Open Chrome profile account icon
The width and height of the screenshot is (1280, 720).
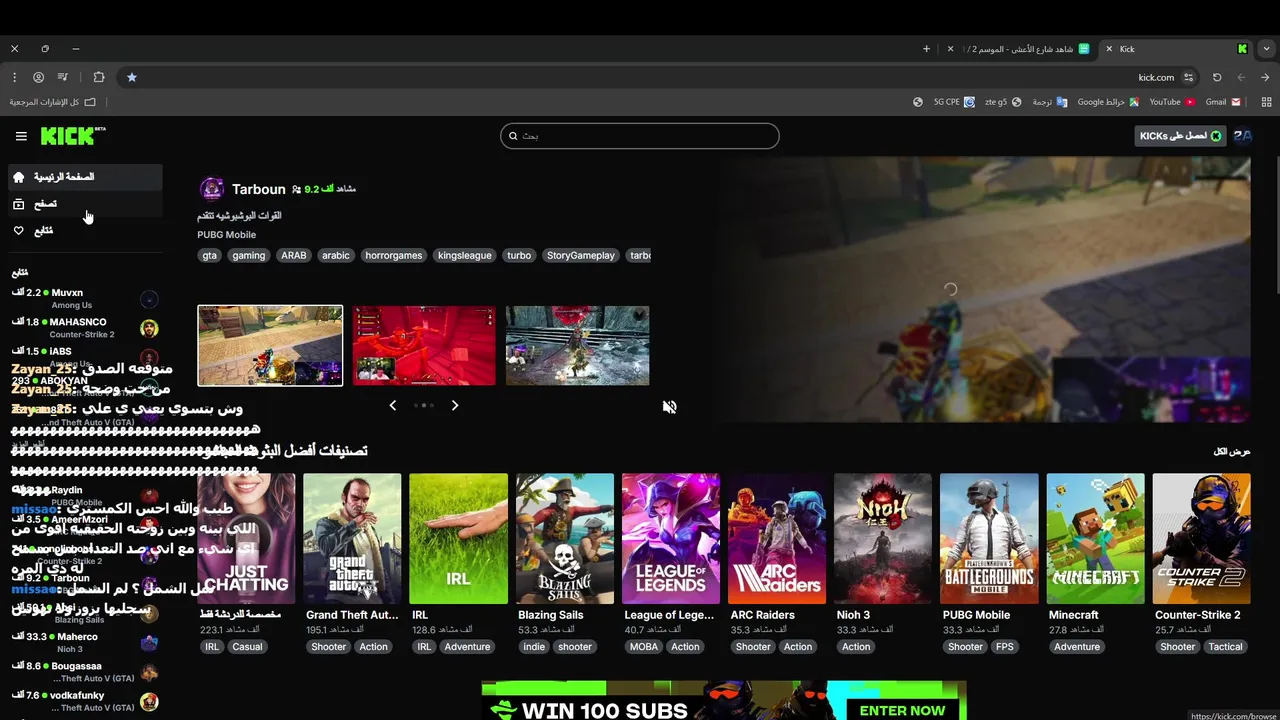[38, 77]
